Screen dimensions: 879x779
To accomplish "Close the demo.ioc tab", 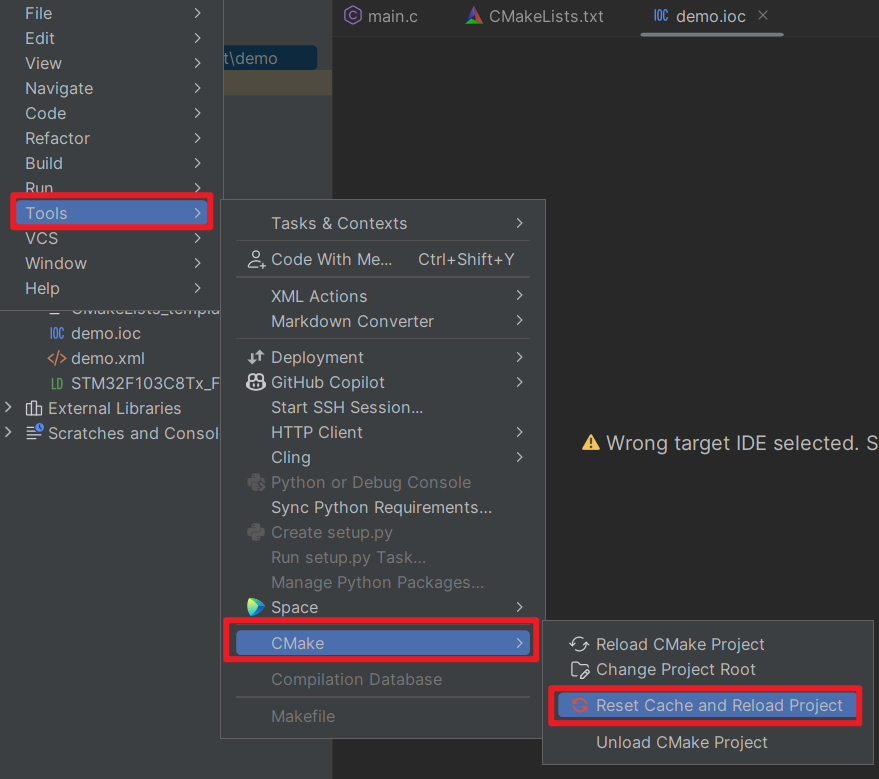I will click(x=762, y=16).
